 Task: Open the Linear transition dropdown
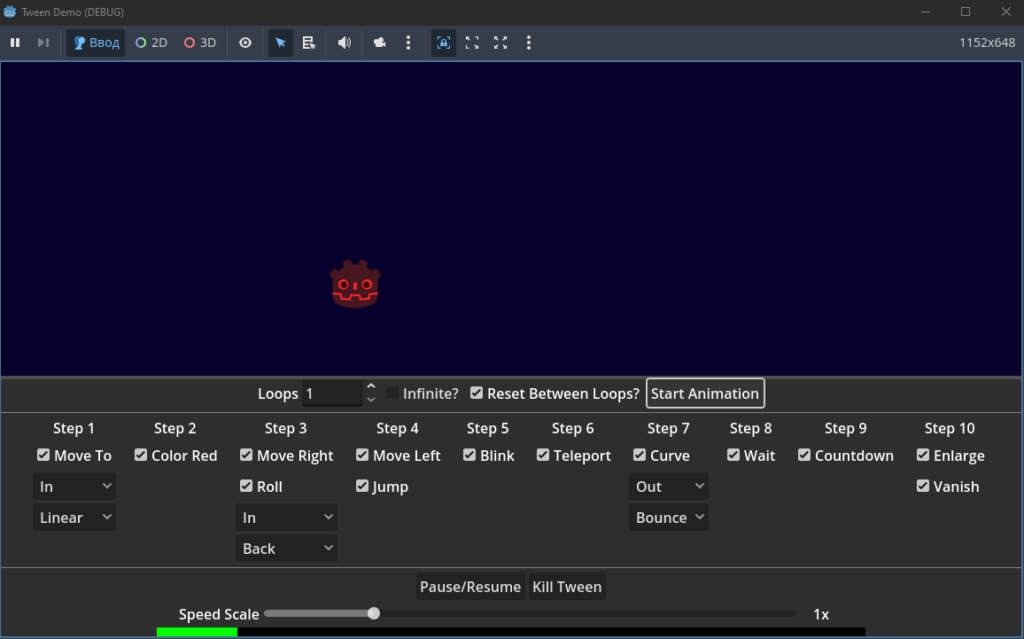[74, 517]
